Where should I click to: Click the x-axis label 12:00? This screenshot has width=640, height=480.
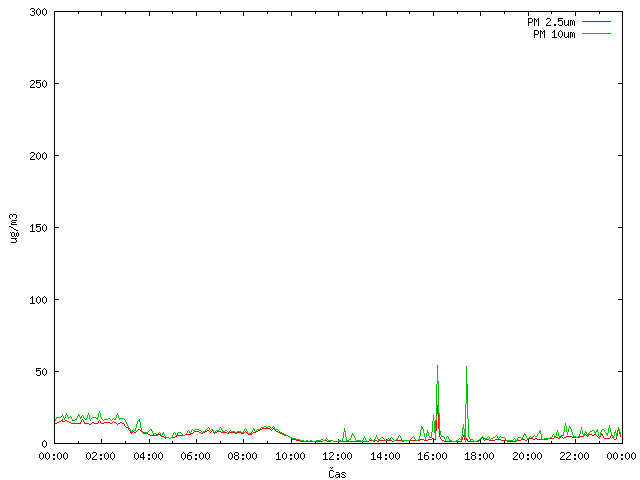[338, 456]
